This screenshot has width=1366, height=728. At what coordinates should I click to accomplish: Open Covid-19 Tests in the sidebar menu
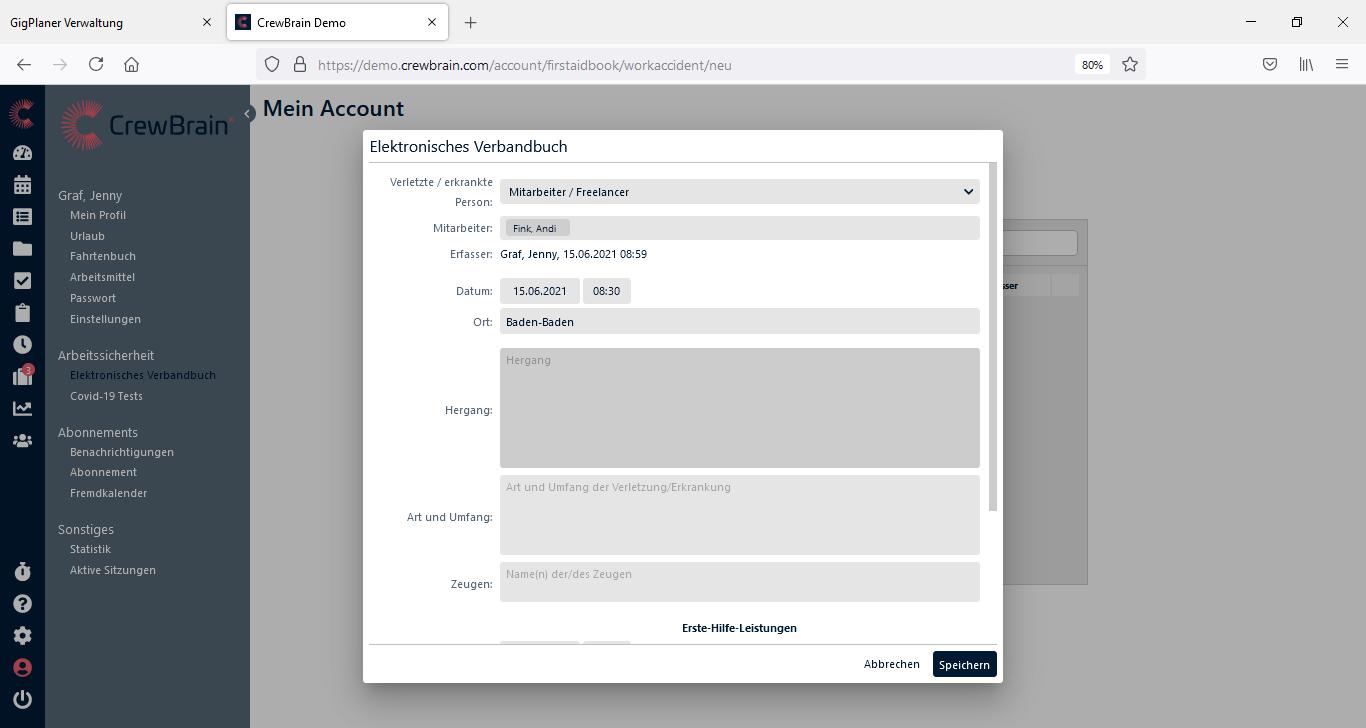coord(106,396)
